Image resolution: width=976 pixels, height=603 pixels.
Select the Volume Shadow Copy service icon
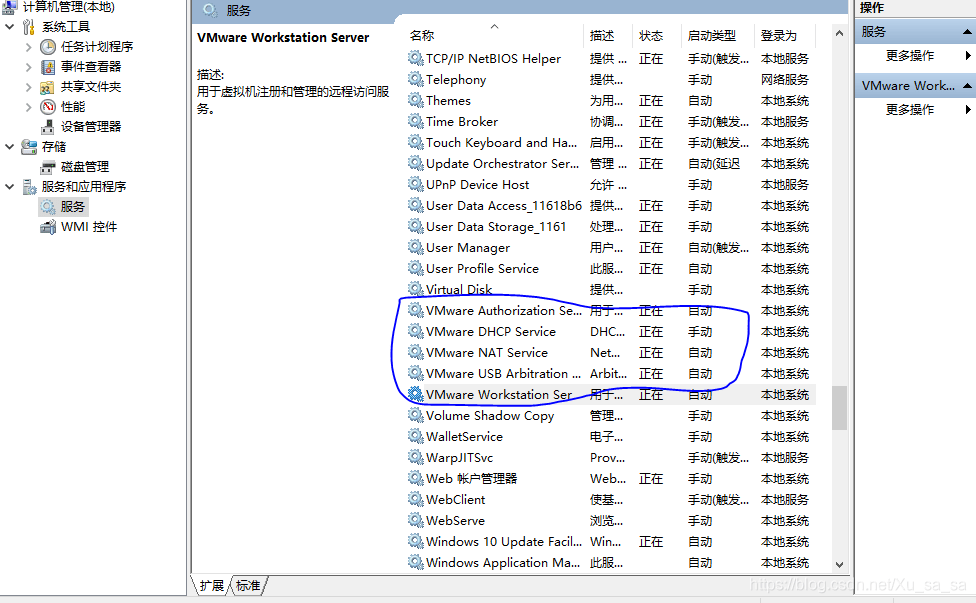[x=416, y=415]
